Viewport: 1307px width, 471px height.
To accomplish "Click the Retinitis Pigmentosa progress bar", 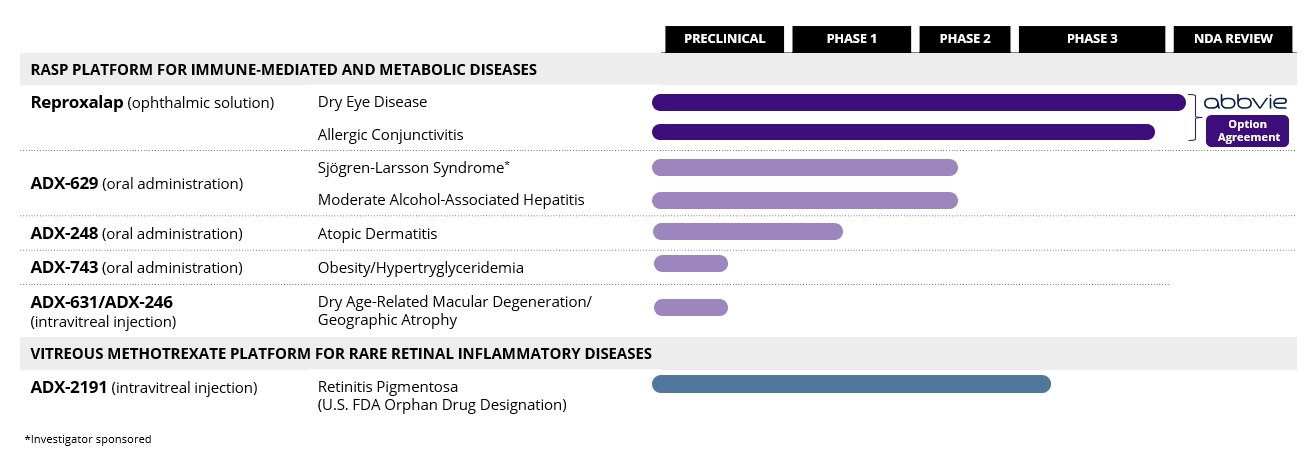I will coord(850,384).
